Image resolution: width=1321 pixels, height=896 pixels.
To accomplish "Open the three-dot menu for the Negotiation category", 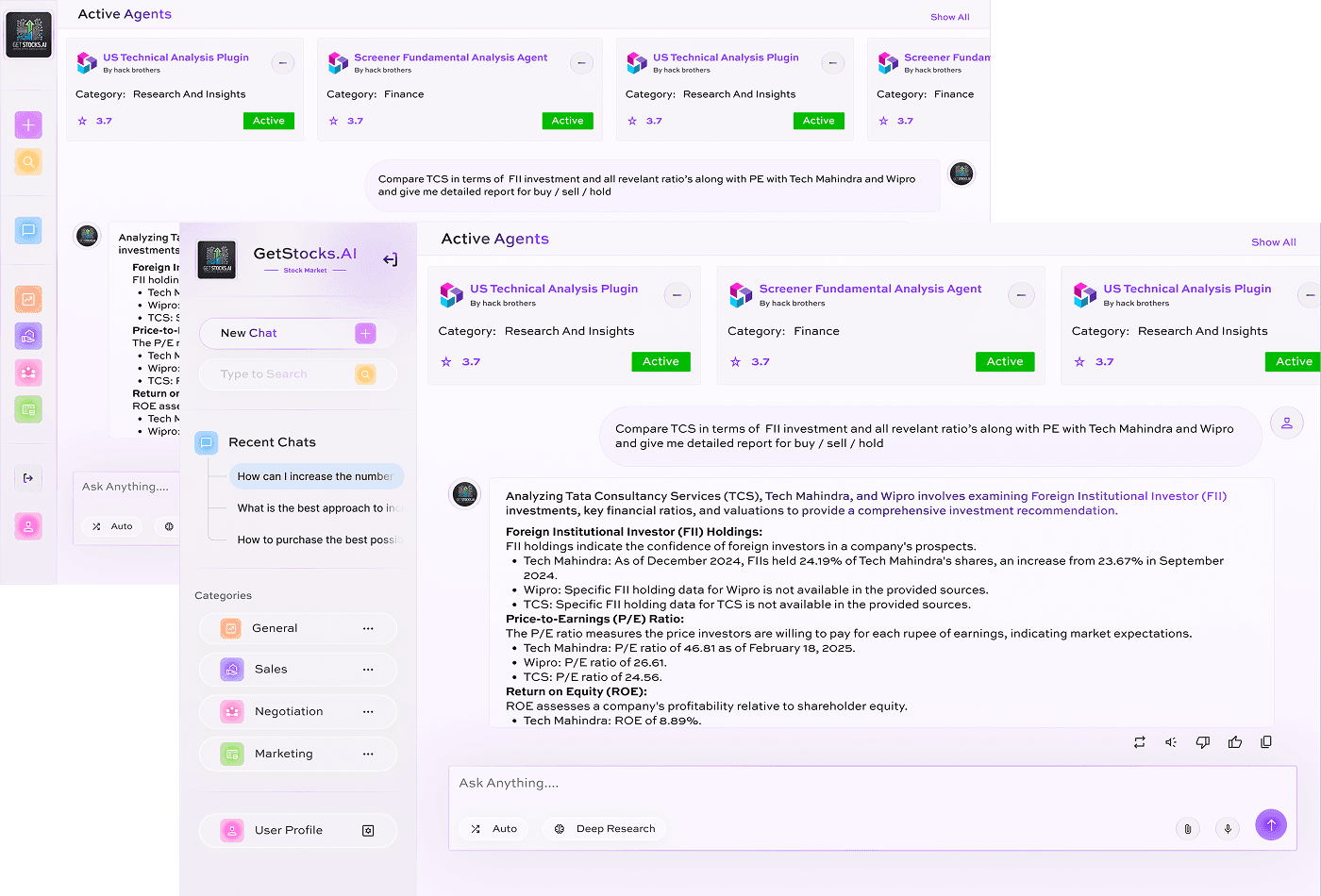I will click(368, 712).
